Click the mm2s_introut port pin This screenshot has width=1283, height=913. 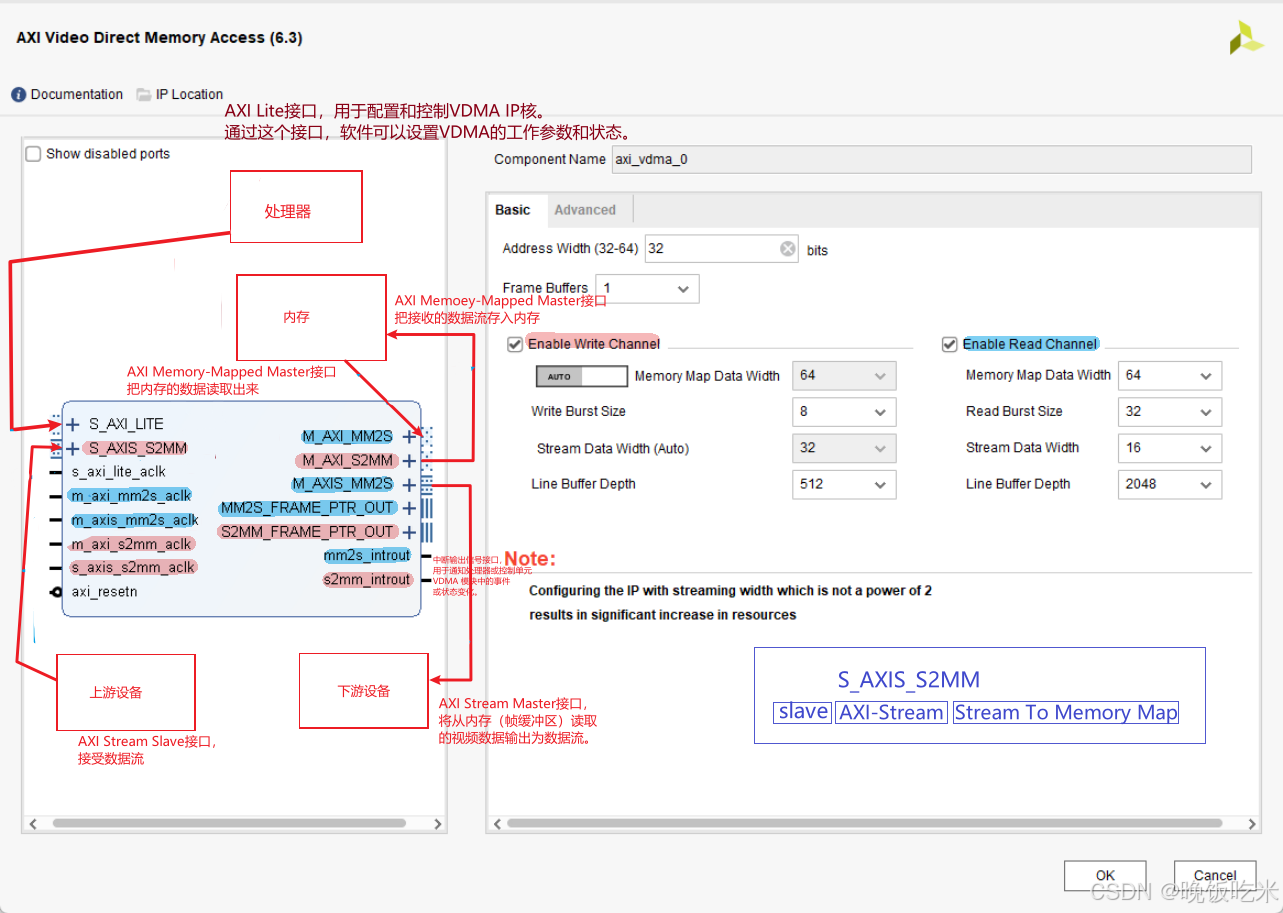[367, 555]
